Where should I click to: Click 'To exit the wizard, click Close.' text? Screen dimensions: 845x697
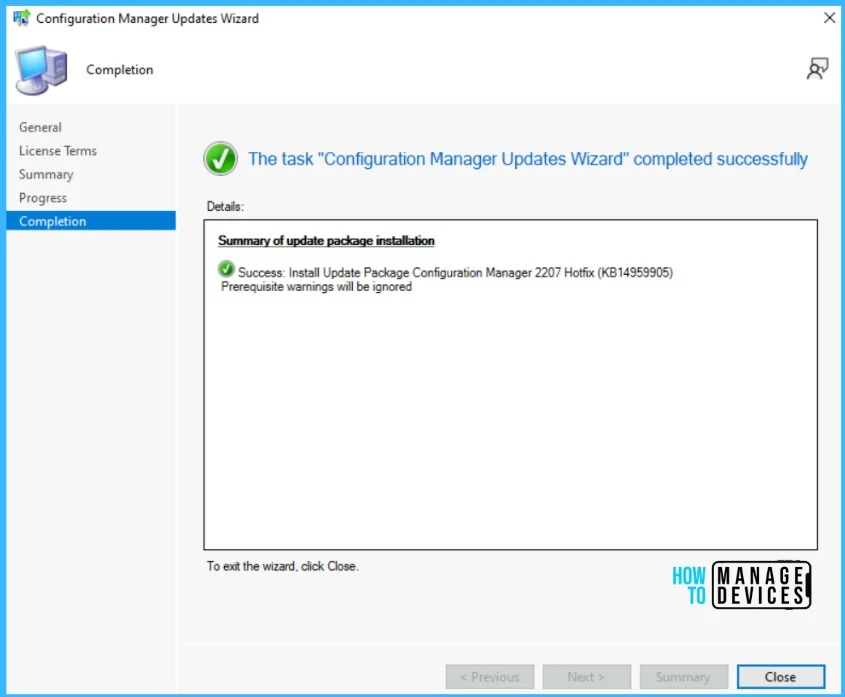pyautogui.click(x=282, y=566)
